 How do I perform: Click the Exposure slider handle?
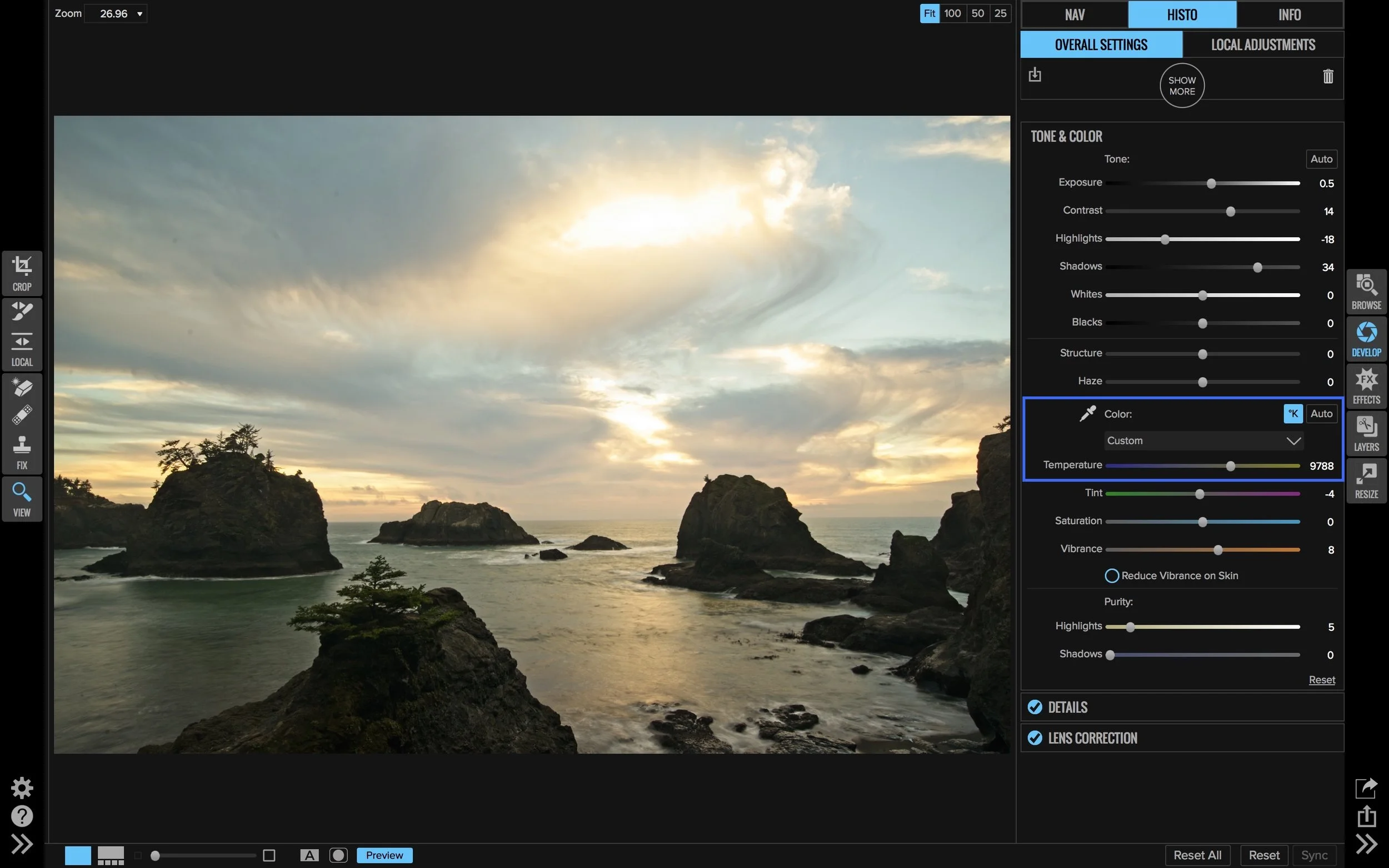coord(1211,184)
